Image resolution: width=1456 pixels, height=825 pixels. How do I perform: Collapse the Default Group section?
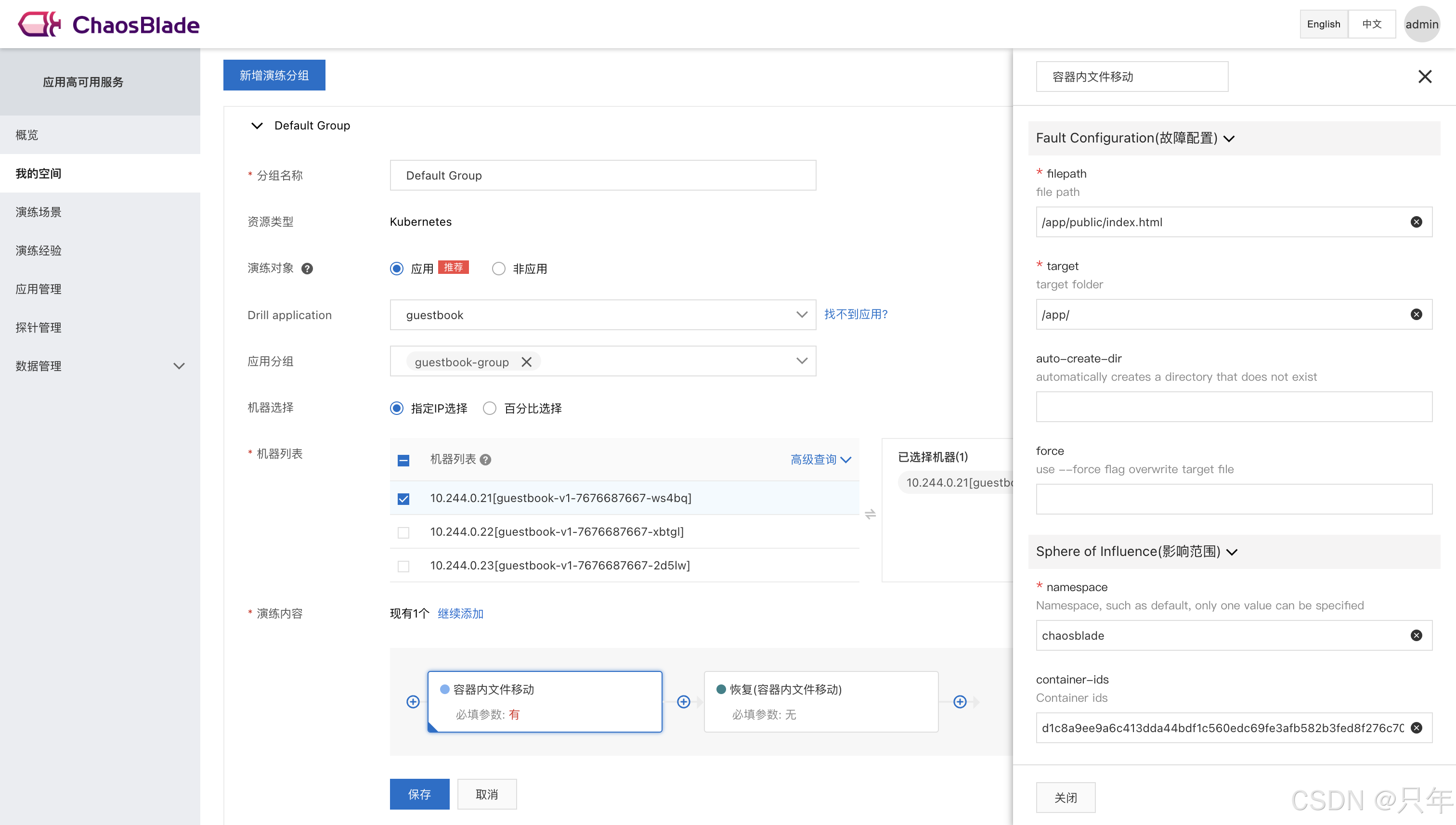pos(257,126)
